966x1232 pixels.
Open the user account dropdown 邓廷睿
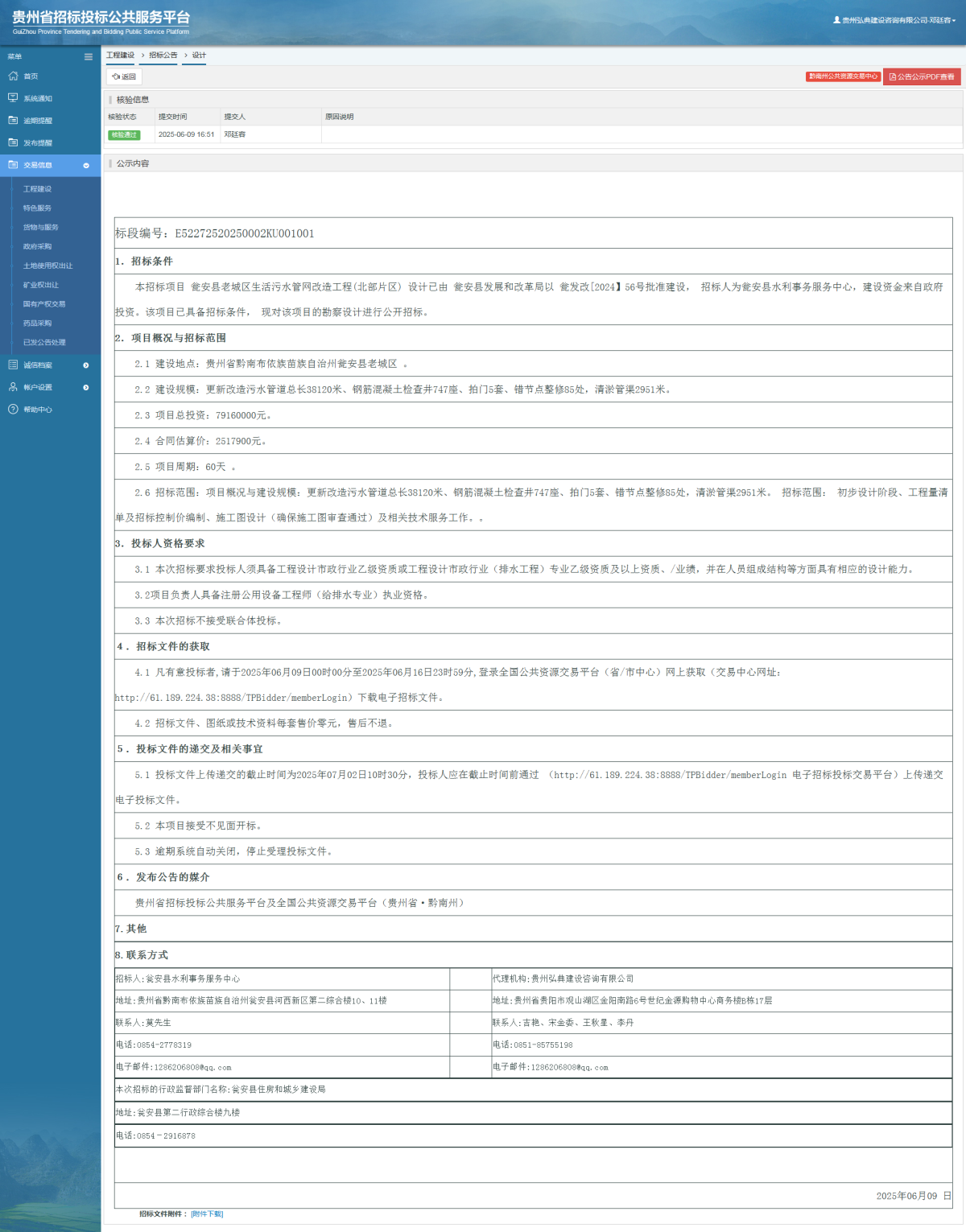pos(895,20)
